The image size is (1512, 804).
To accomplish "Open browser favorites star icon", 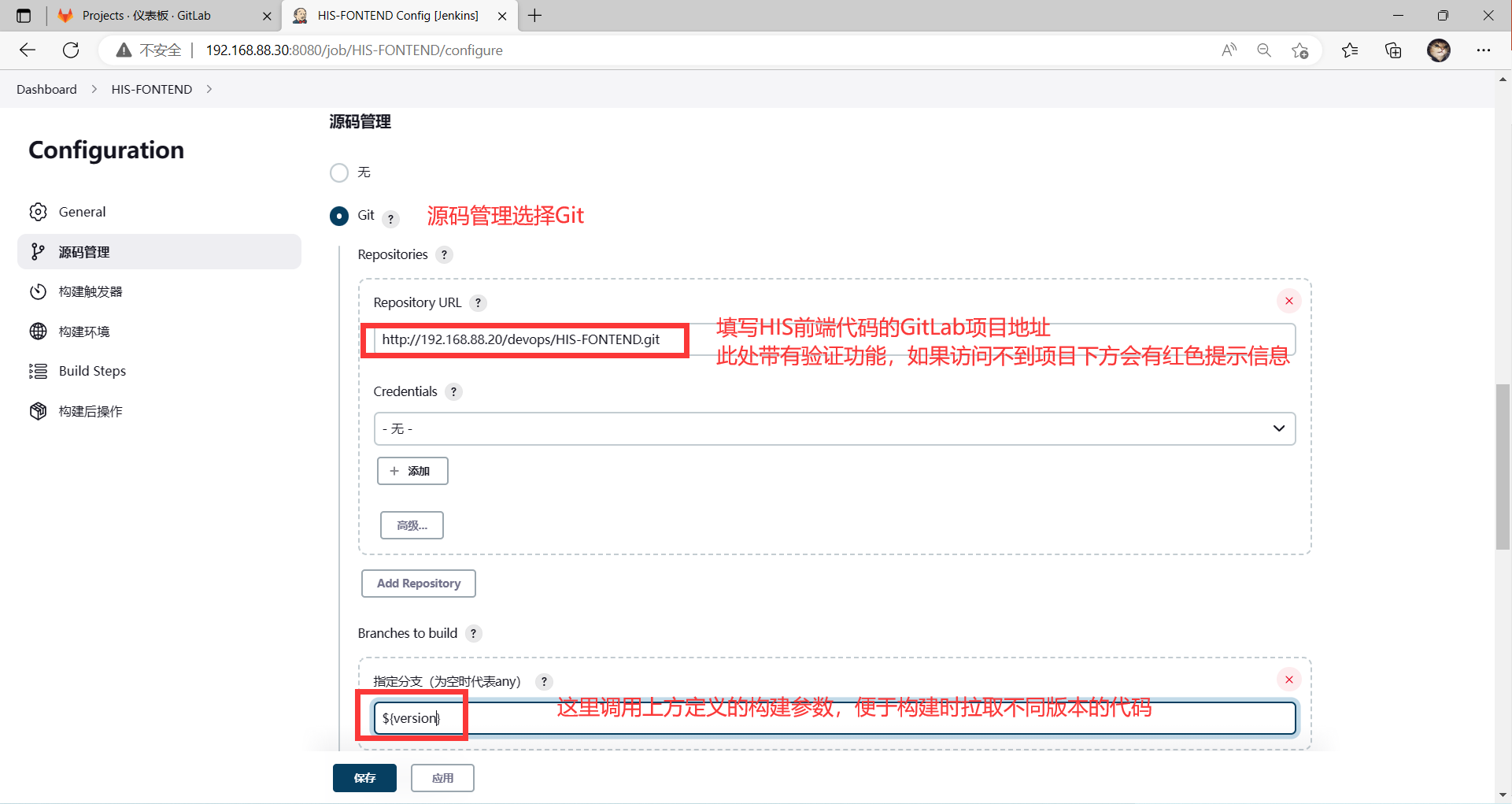I will click(x=1349, y=50).
